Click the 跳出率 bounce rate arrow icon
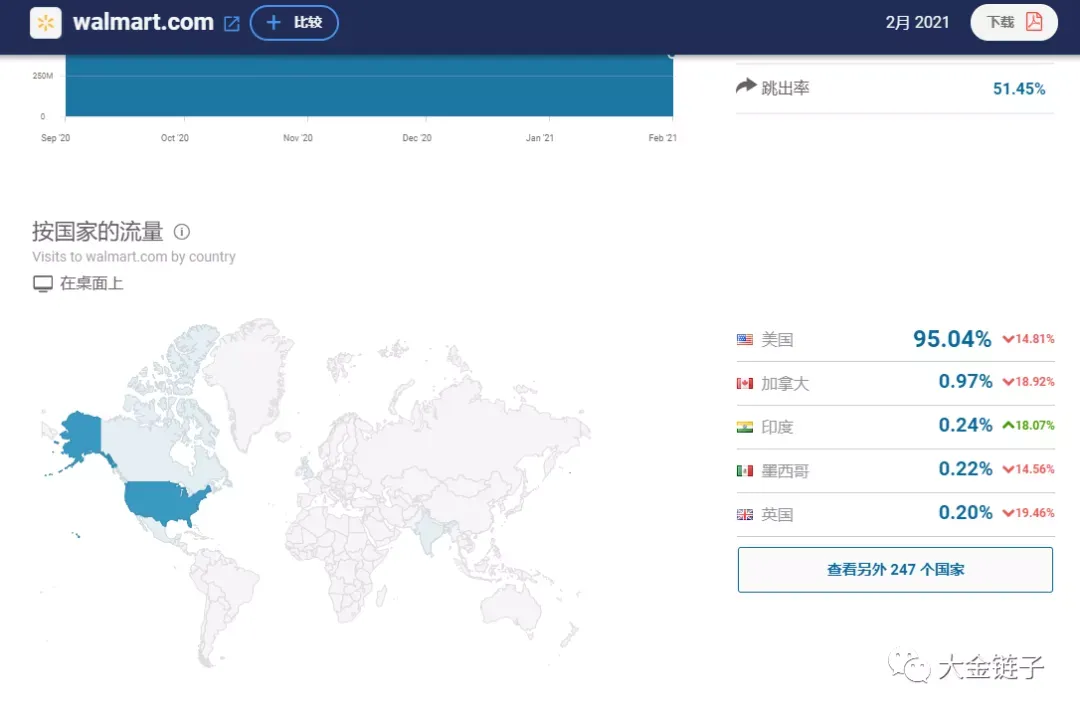Viewport: 1080px width, 715px height. (x=746, y=87)
